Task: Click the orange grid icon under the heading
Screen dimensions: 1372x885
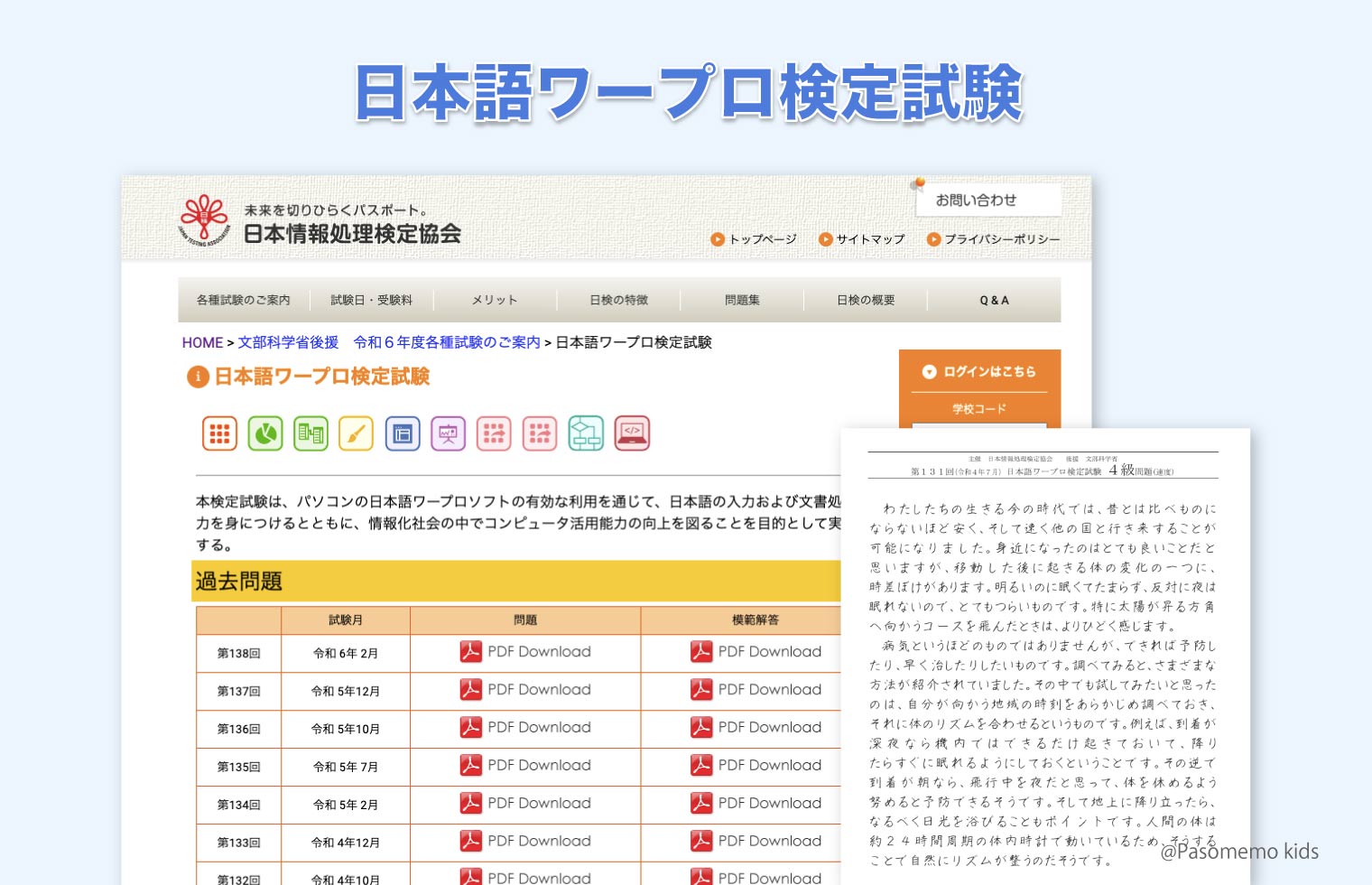Action: coord(219,433)
